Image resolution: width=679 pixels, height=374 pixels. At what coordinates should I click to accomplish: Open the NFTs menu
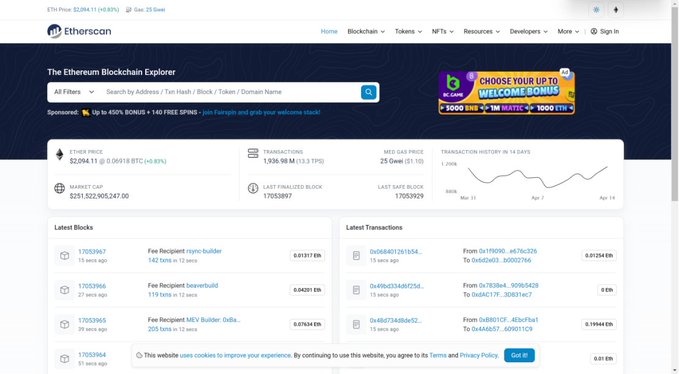(x=443, y=31)
